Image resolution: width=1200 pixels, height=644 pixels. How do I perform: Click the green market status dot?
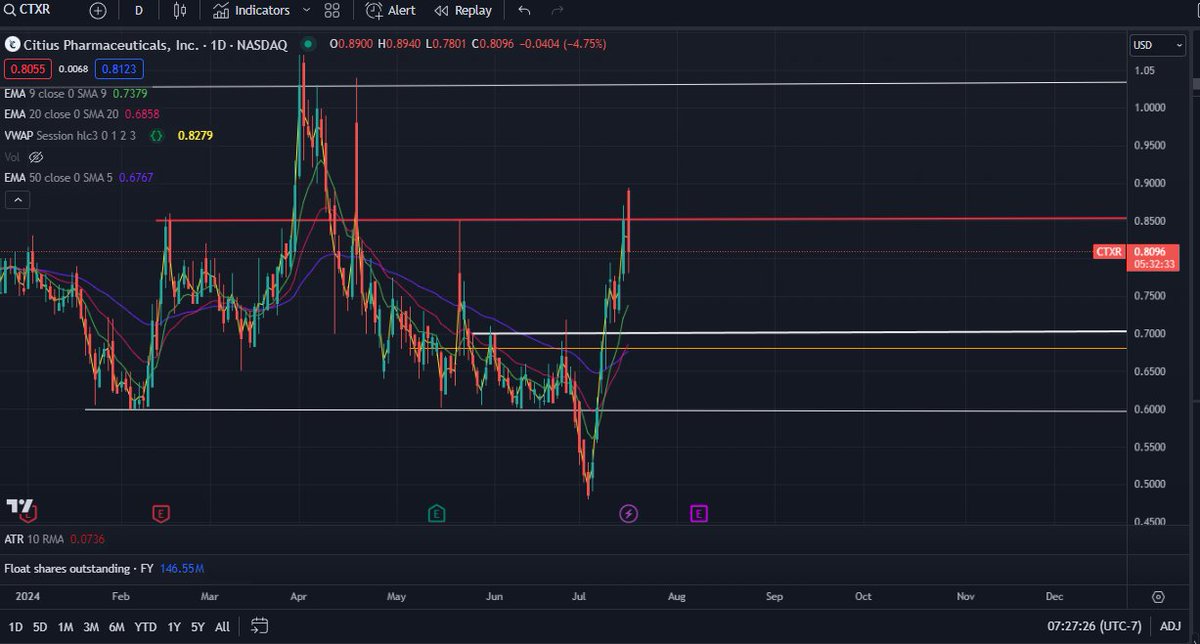(308, 44)
